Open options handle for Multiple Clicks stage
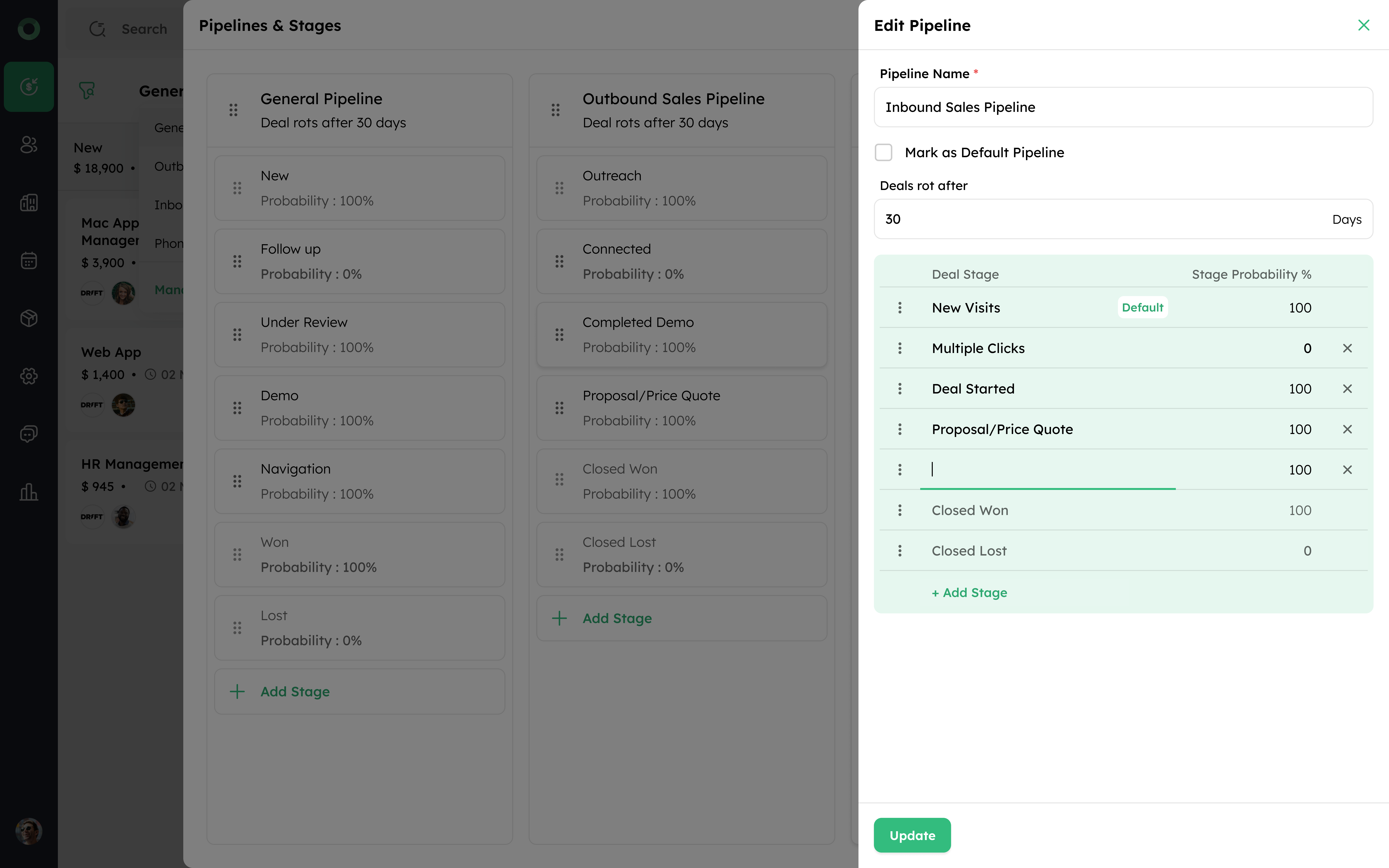This screenshot has width=1389, height=868. click(900, 349)
